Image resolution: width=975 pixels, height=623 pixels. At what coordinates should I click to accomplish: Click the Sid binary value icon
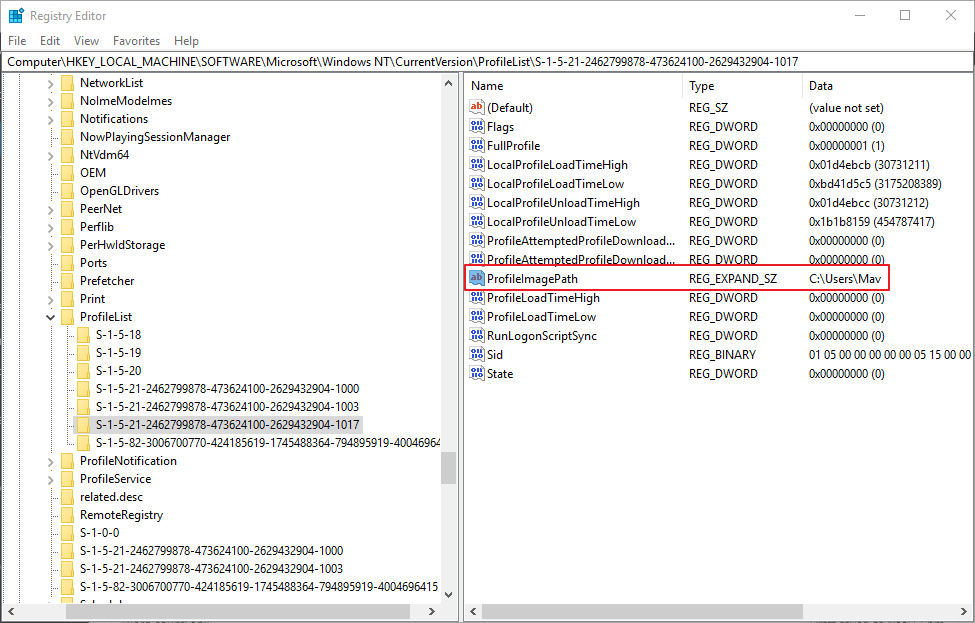(477, 354)
